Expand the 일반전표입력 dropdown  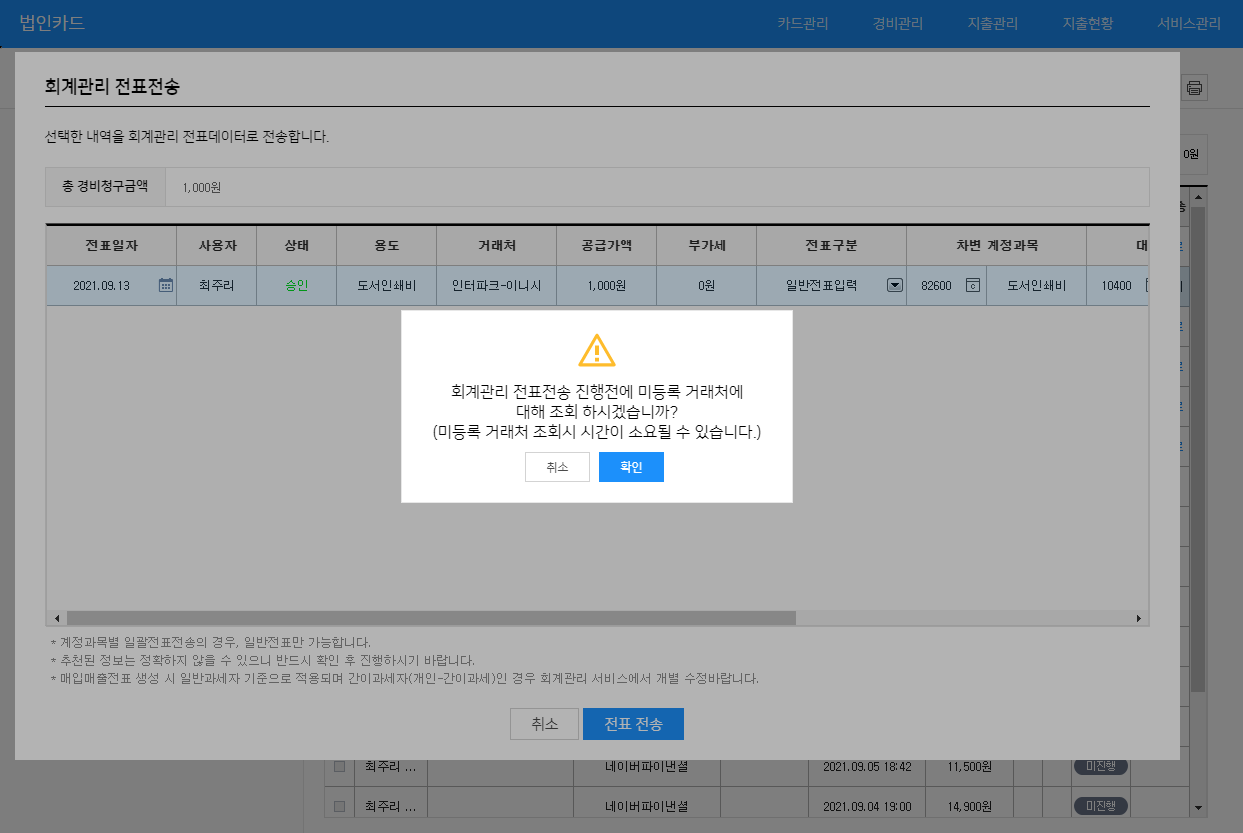pyautogui.click(x=895, y=285)
